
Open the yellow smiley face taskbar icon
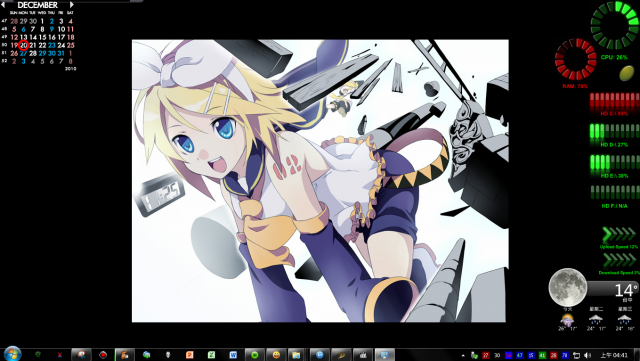[276, 354]
